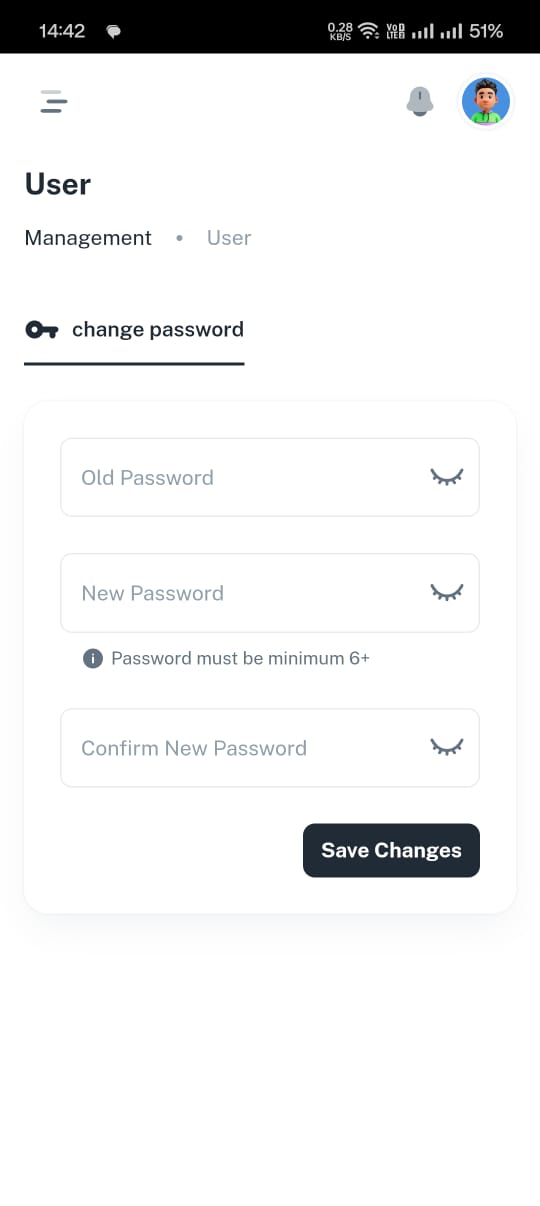540x1206 pixels.
Task: Focus the Old Password field
Action: tap(270, 477)
